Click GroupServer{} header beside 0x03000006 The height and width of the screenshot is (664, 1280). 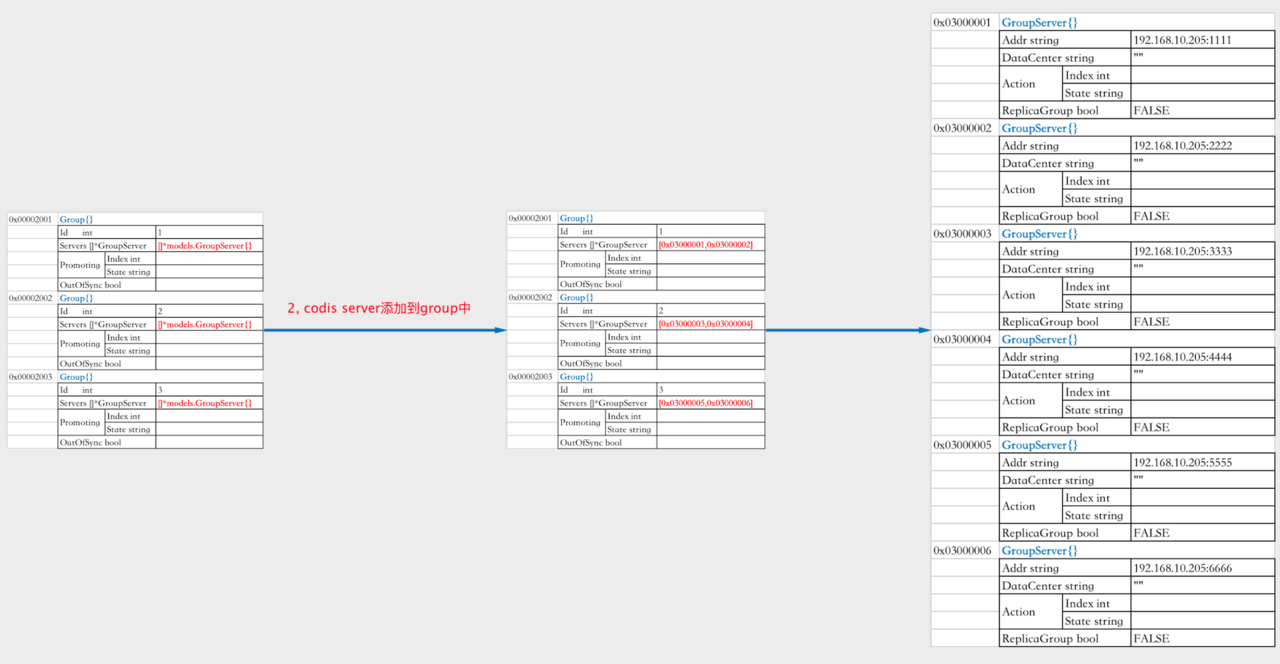point(1040,551)
